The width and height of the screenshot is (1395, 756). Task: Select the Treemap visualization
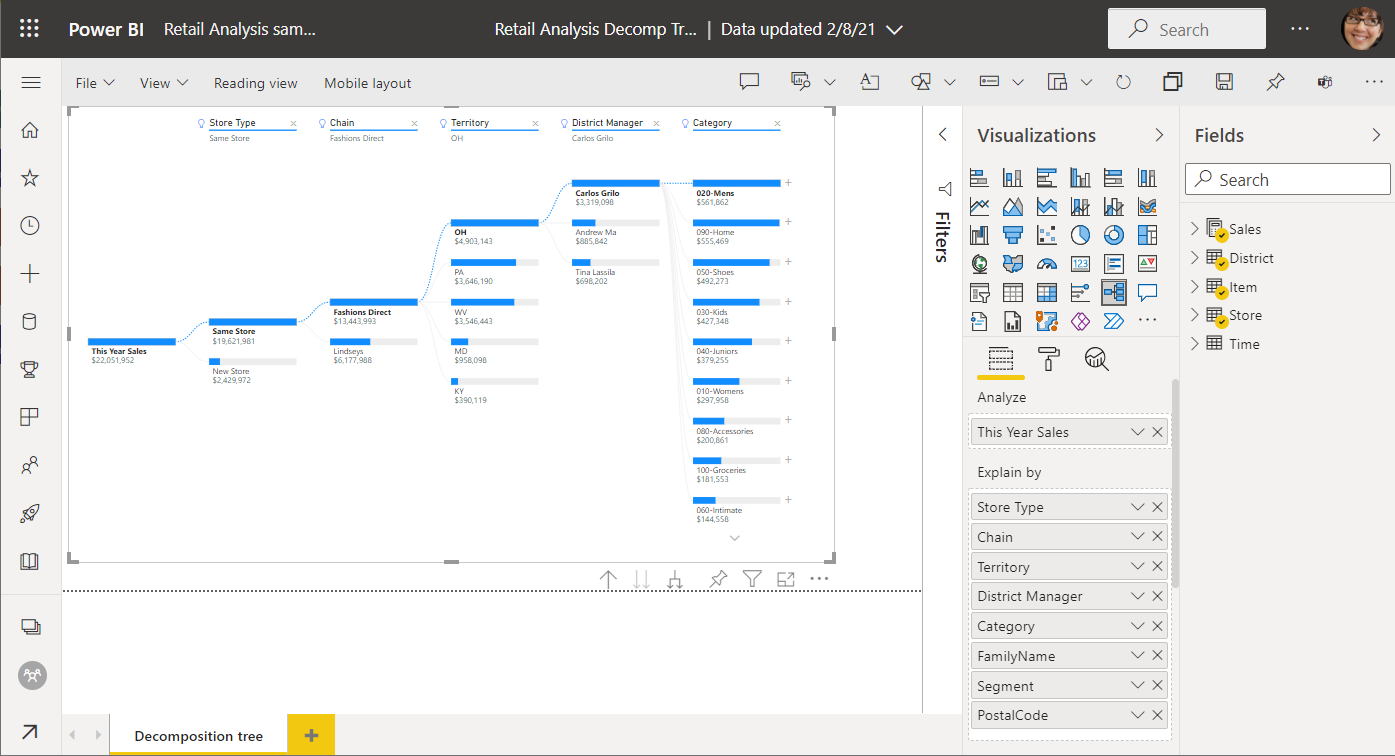click(1147, 235)
